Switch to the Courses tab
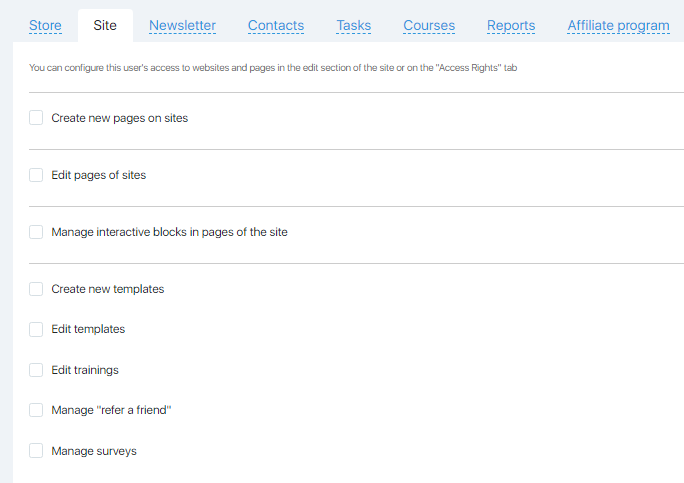The height and width of the screenshot is (483, 684). click(x=429, y=26)
